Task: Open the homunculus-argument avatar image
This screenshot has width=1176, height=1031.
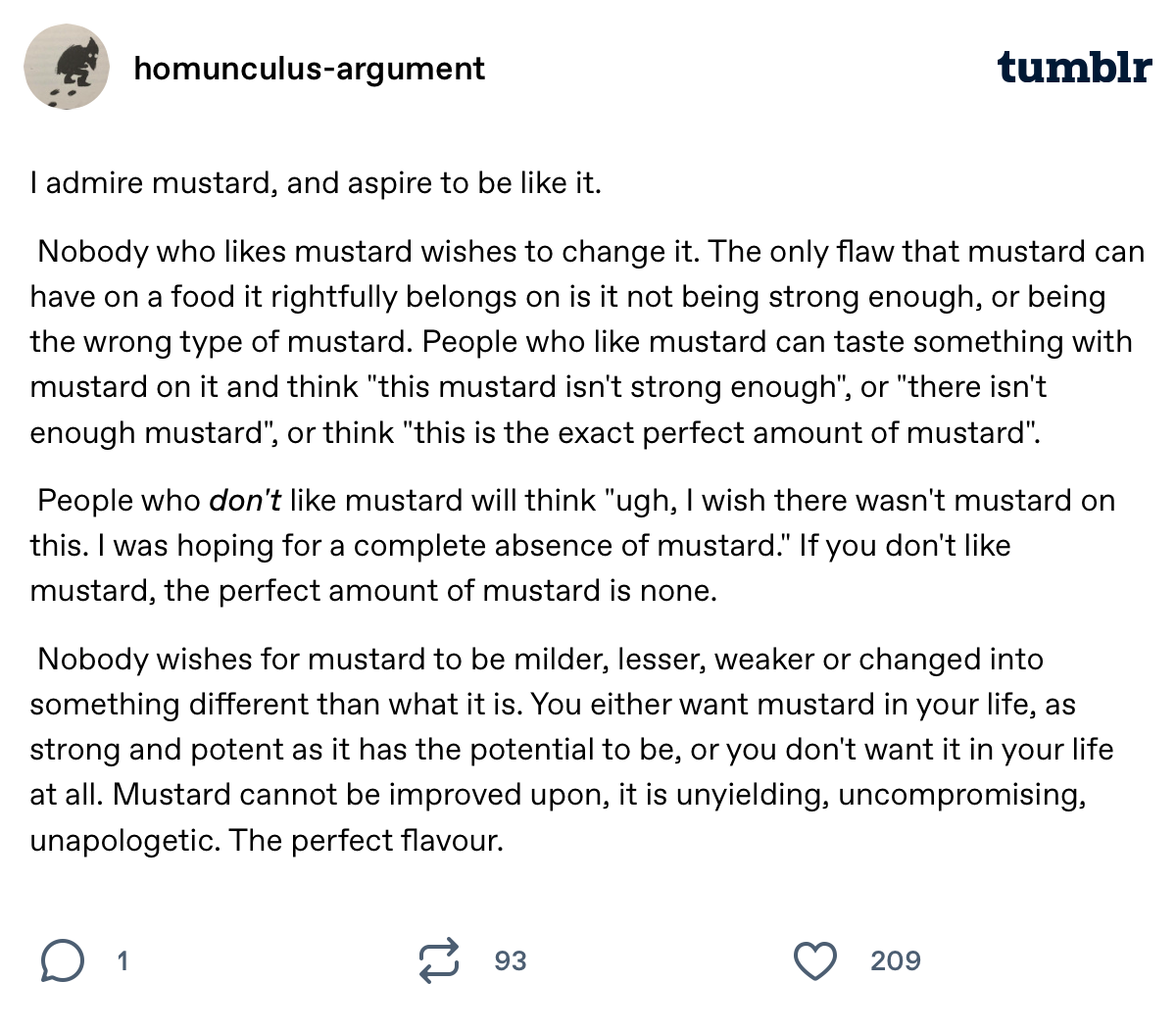Action: coord(66,68)
